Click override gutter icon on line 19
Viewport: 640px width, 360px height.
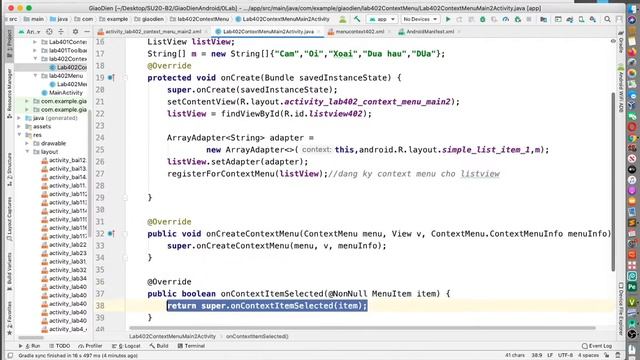pos(111,78)
